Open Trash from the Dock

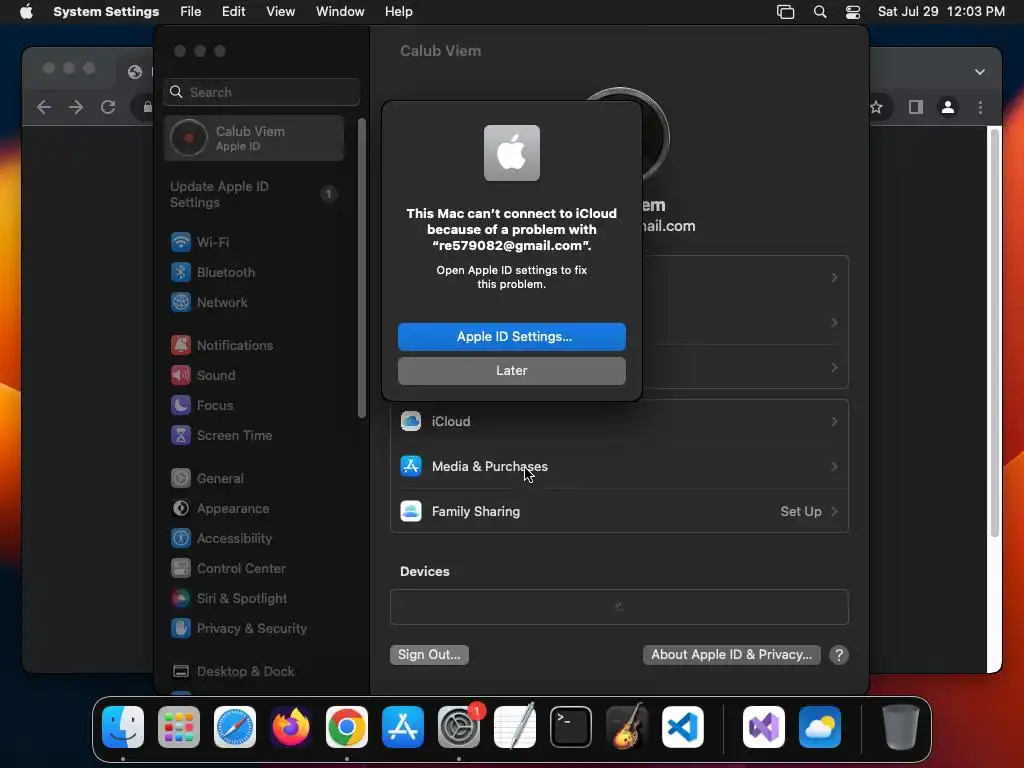point(901,727)
